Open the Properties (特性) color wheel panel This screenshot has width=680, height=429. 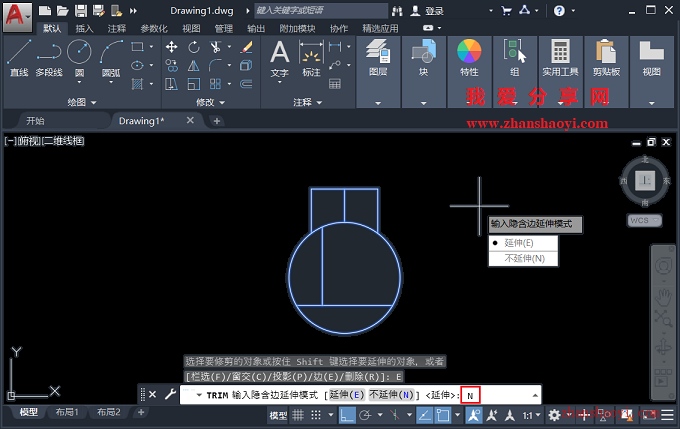tap(469, 59)
